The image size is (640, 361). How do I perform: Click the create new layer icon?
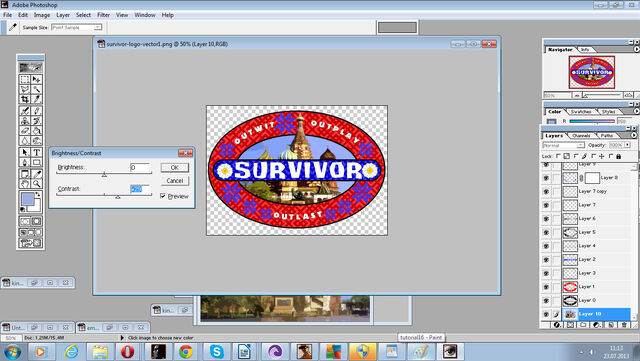coord(611,325)
